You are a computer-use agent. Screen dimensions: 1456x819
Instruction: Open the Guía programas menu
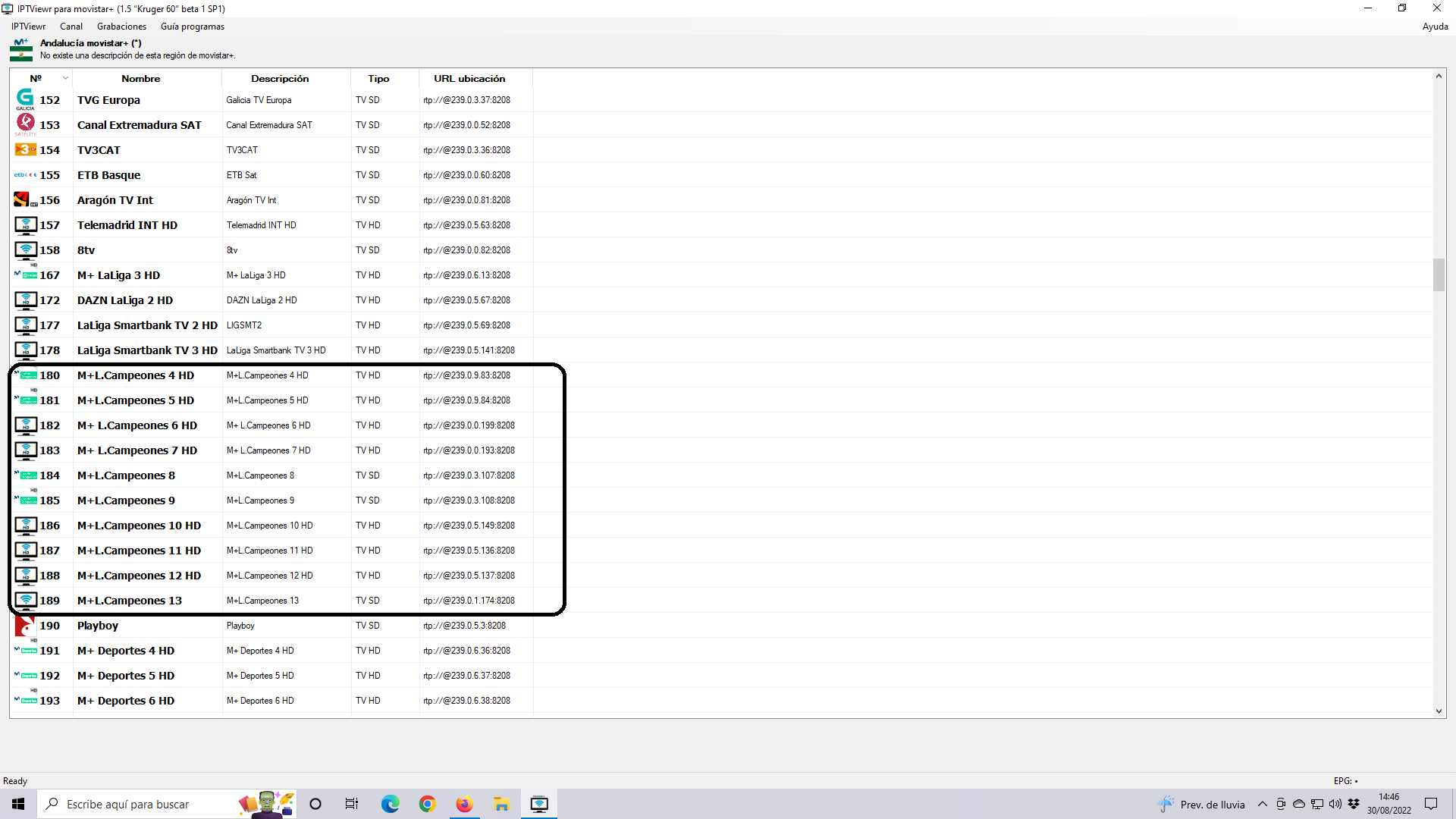pos(193,27)
